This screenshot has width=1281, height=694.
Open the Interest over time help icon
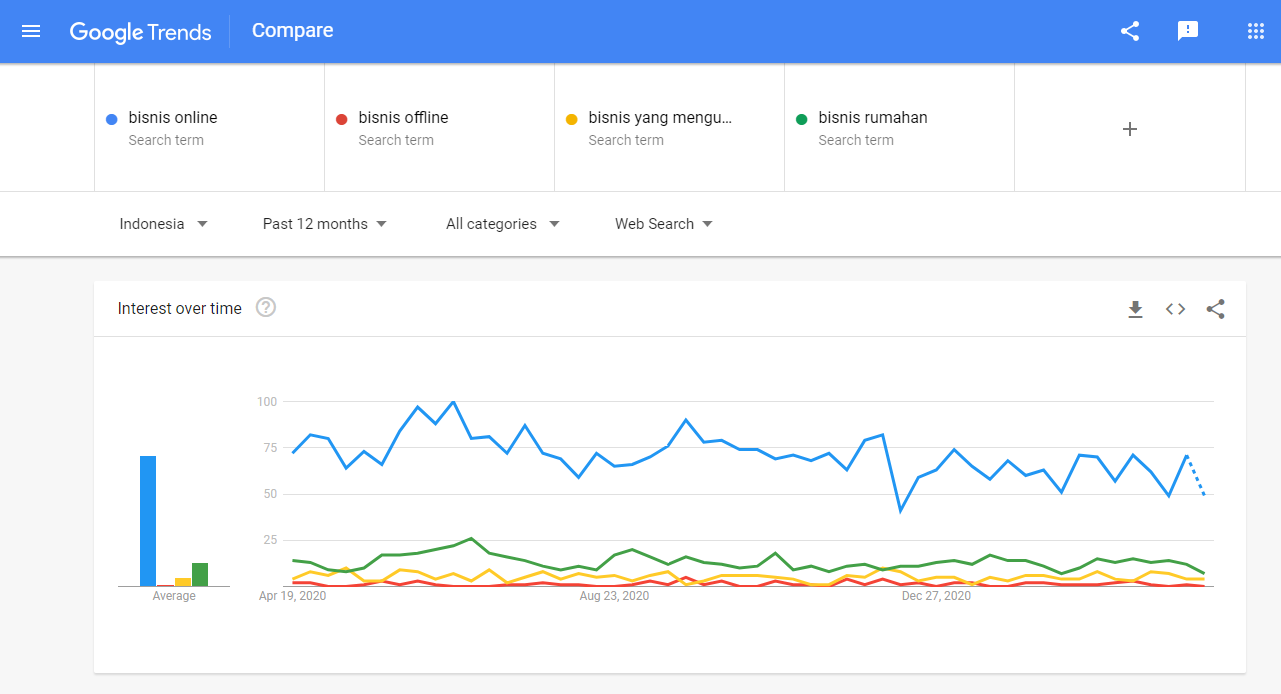(266, 308)
